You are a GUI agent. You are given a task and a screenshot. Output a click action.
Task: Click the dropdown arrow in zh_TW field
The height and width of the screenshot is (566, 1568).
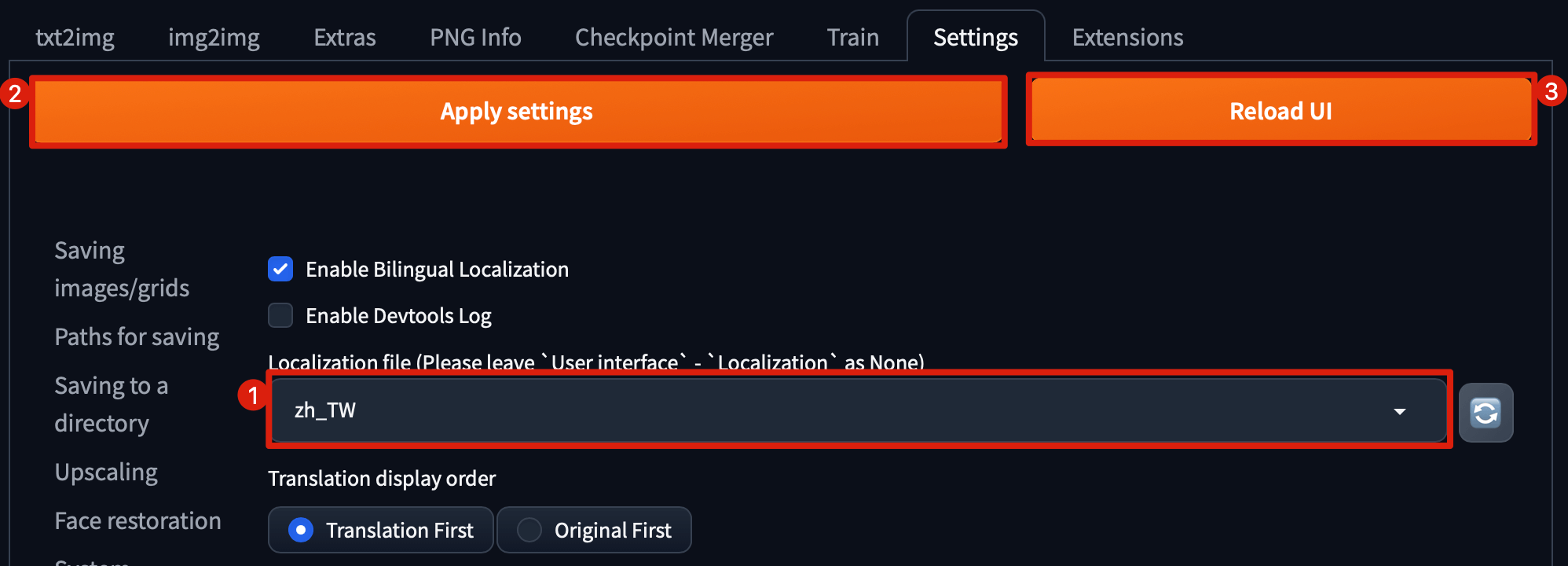pyautogui.click(x=1399, y=411)
